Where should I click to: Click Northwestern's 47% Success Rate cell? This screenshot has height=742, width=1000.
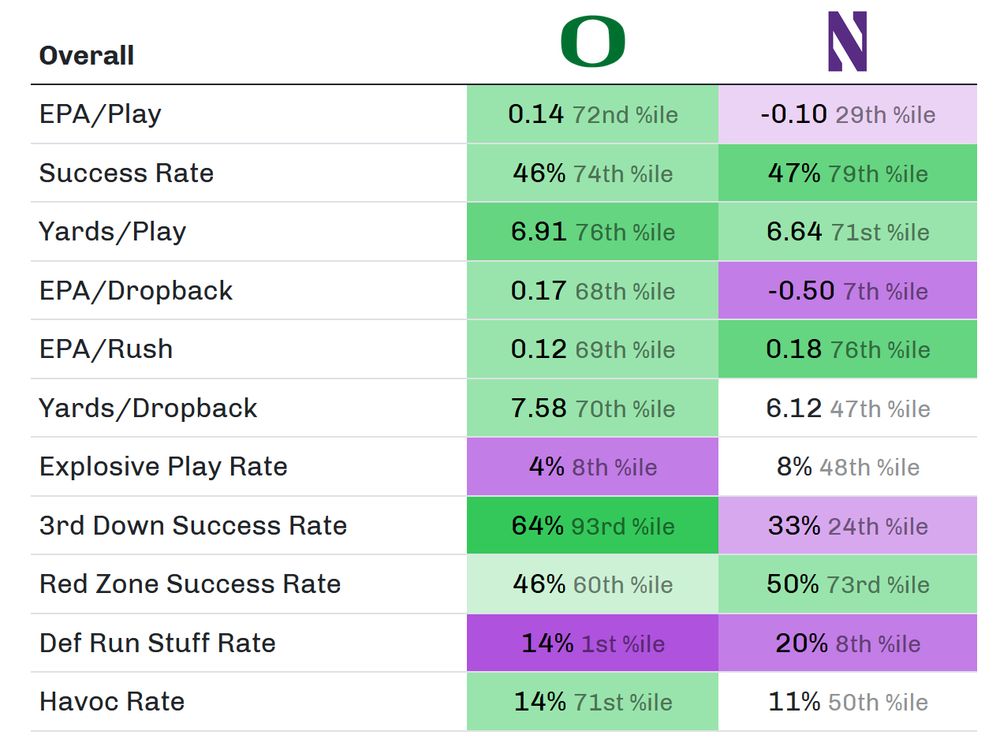tap(847, 173)
